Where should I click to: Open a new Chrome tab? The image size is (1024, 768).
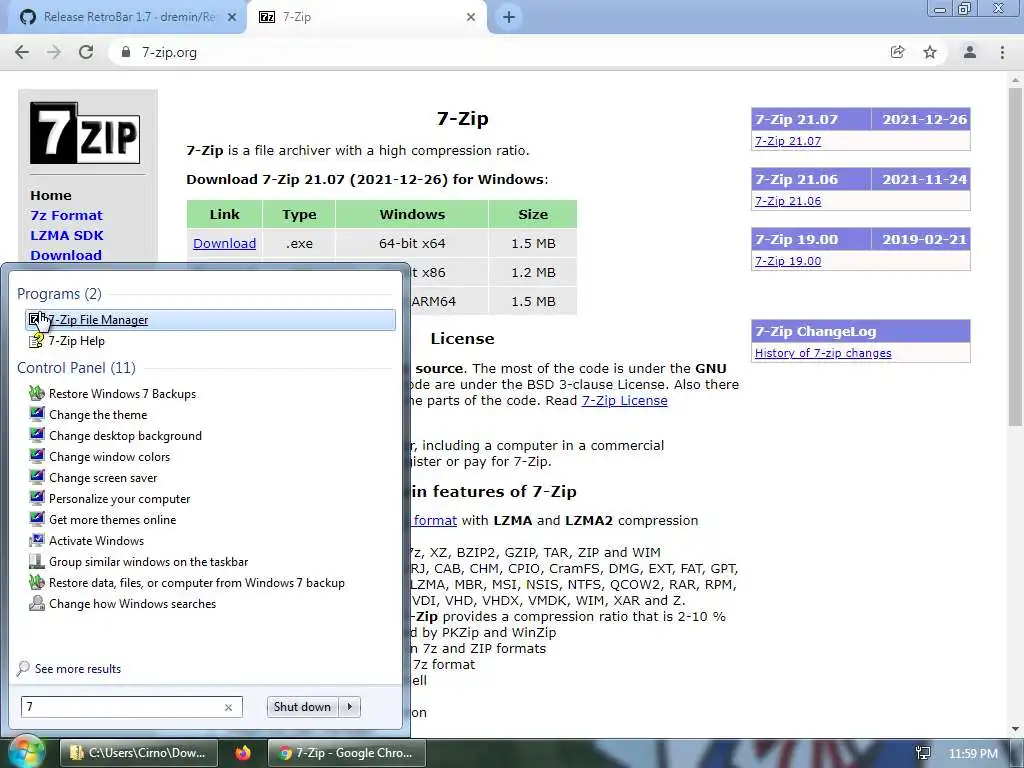509,18
